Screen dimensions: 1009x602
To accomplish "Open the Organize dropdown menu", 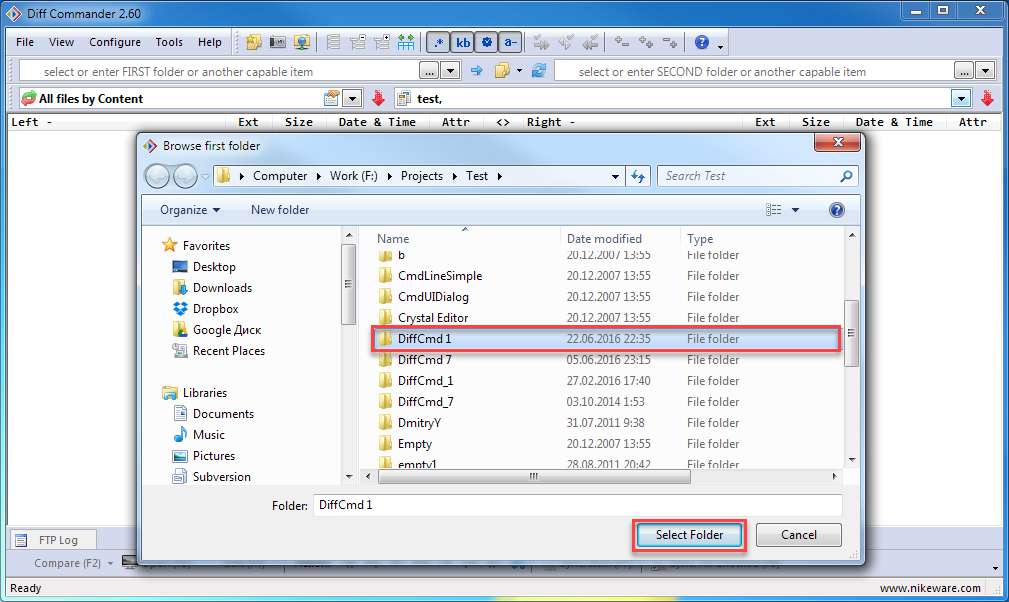I will pos(189,210).
